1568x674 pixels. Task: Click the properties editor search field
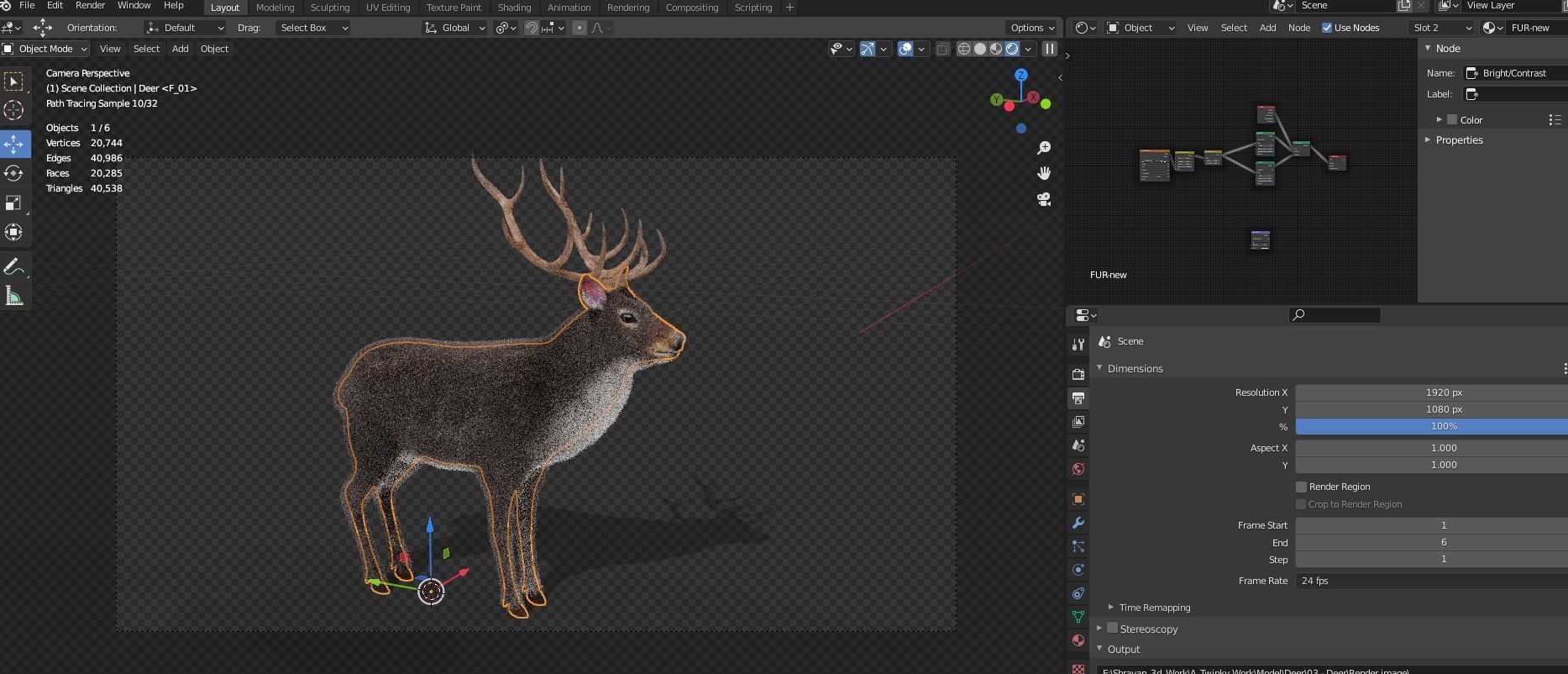tap(1335, 315)
